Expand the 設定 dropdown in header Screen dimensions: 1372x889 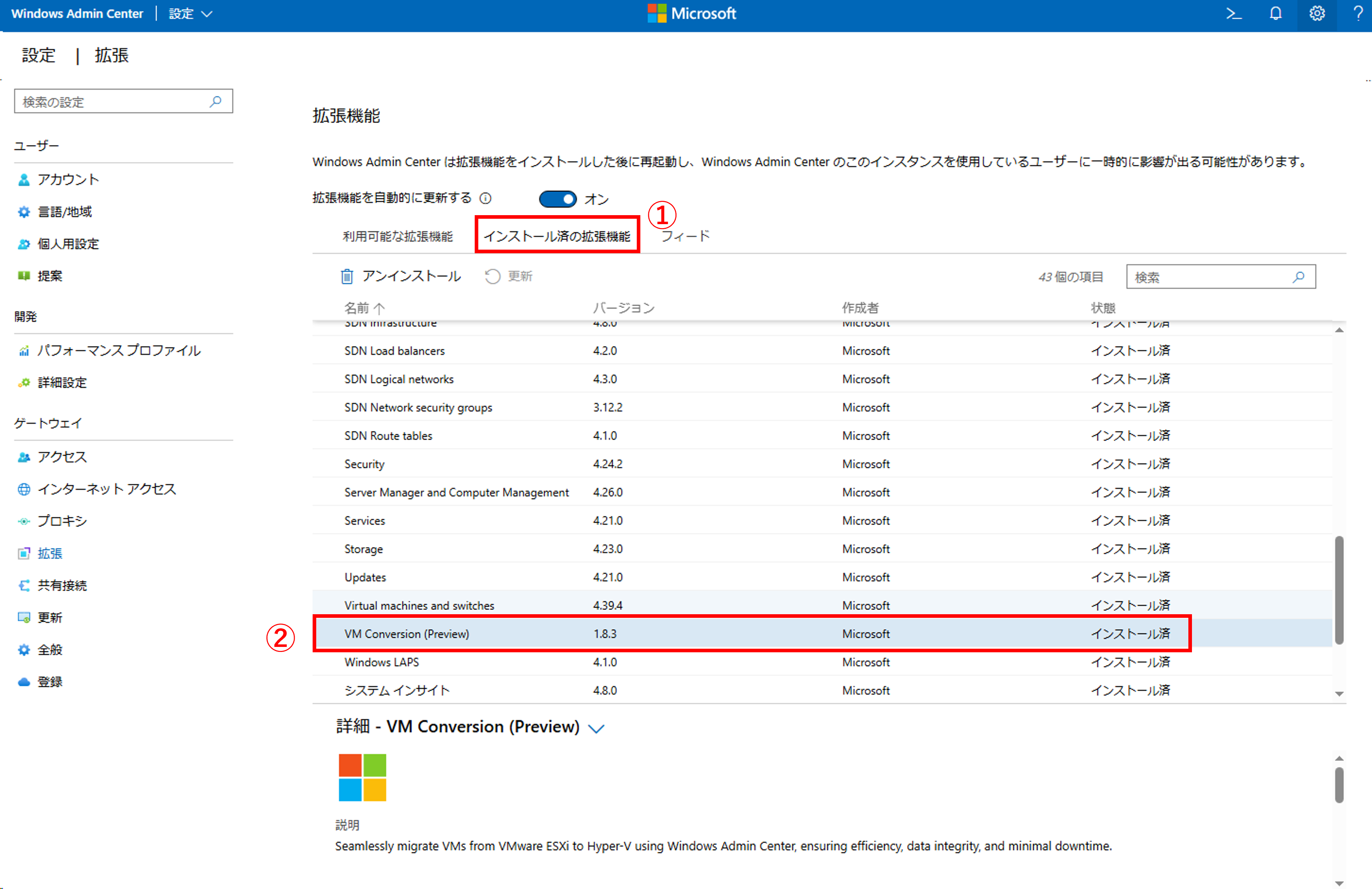pos(190,14)
